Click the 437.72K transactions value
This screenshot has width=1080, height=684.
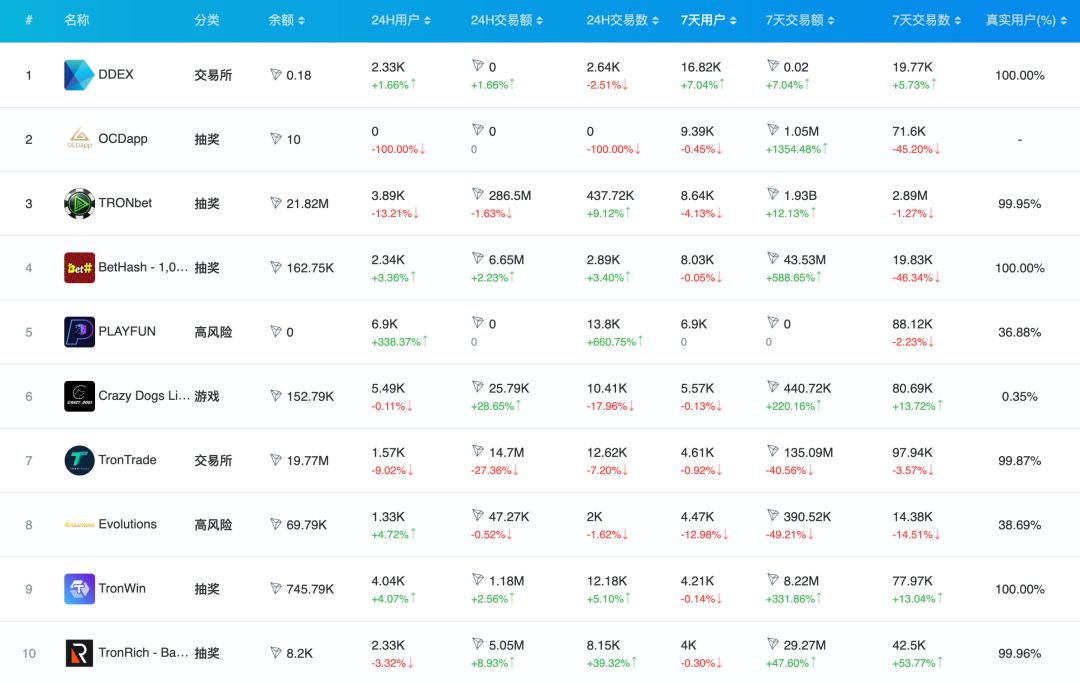tap(610, 196)
